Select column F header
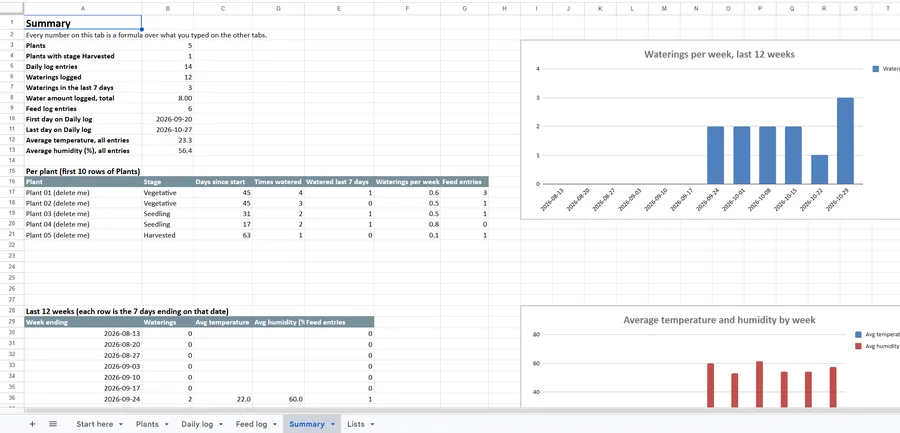The width and height of the screenshot is (900, 433). pyautogui.click(x=407, y=8)
